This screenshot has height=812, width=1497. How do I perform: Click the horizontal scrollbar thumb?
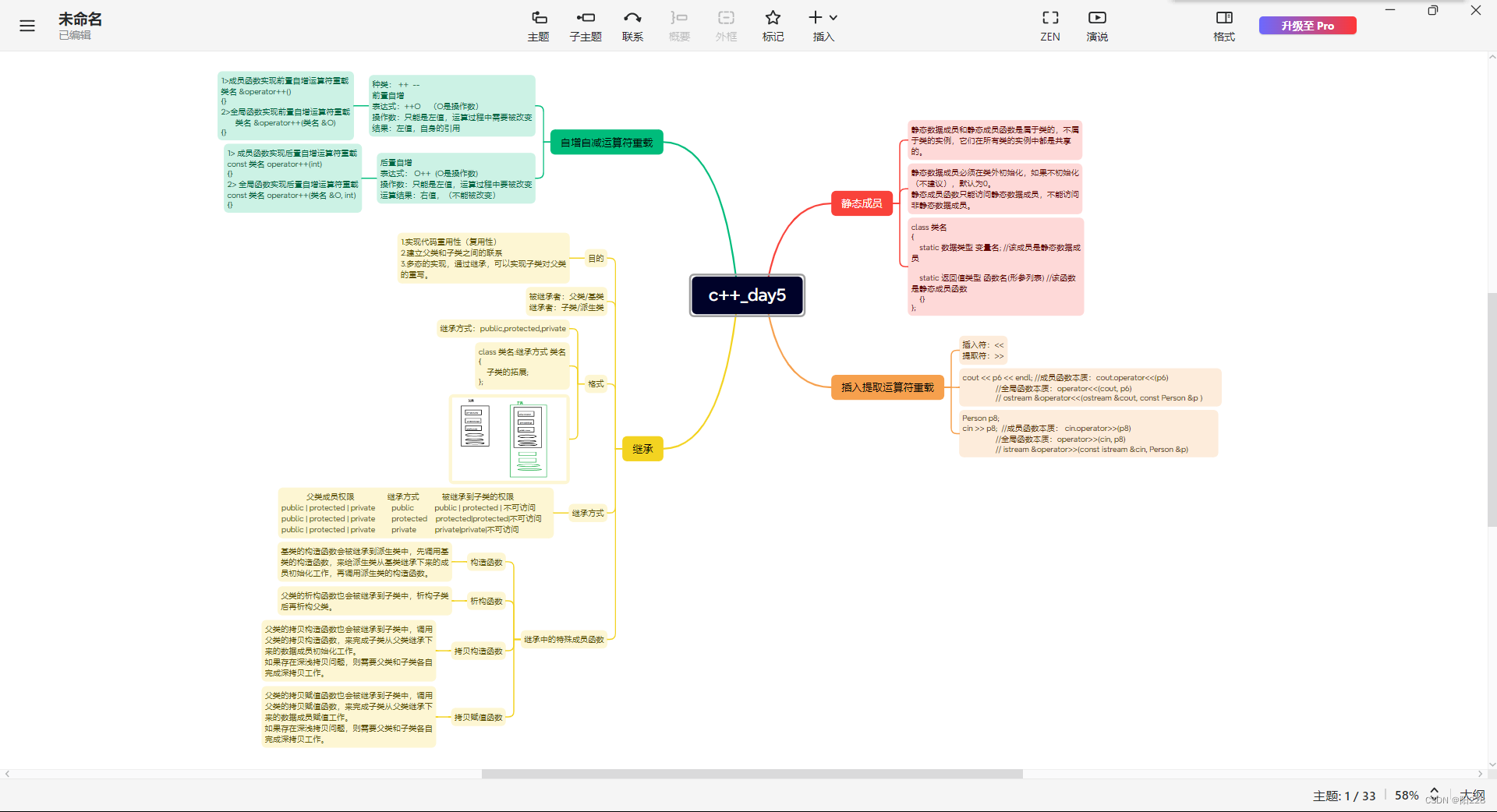752,774
